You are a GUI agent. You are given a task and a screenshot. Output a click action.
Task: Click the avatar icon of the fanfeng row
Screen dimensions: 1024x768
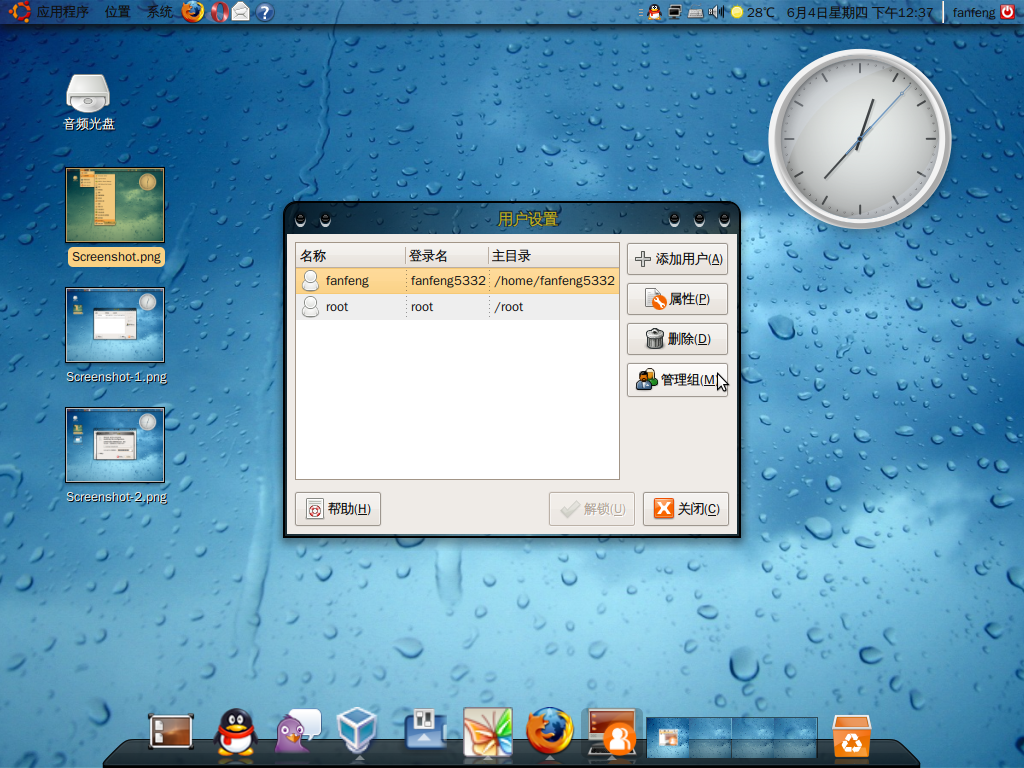311,280
